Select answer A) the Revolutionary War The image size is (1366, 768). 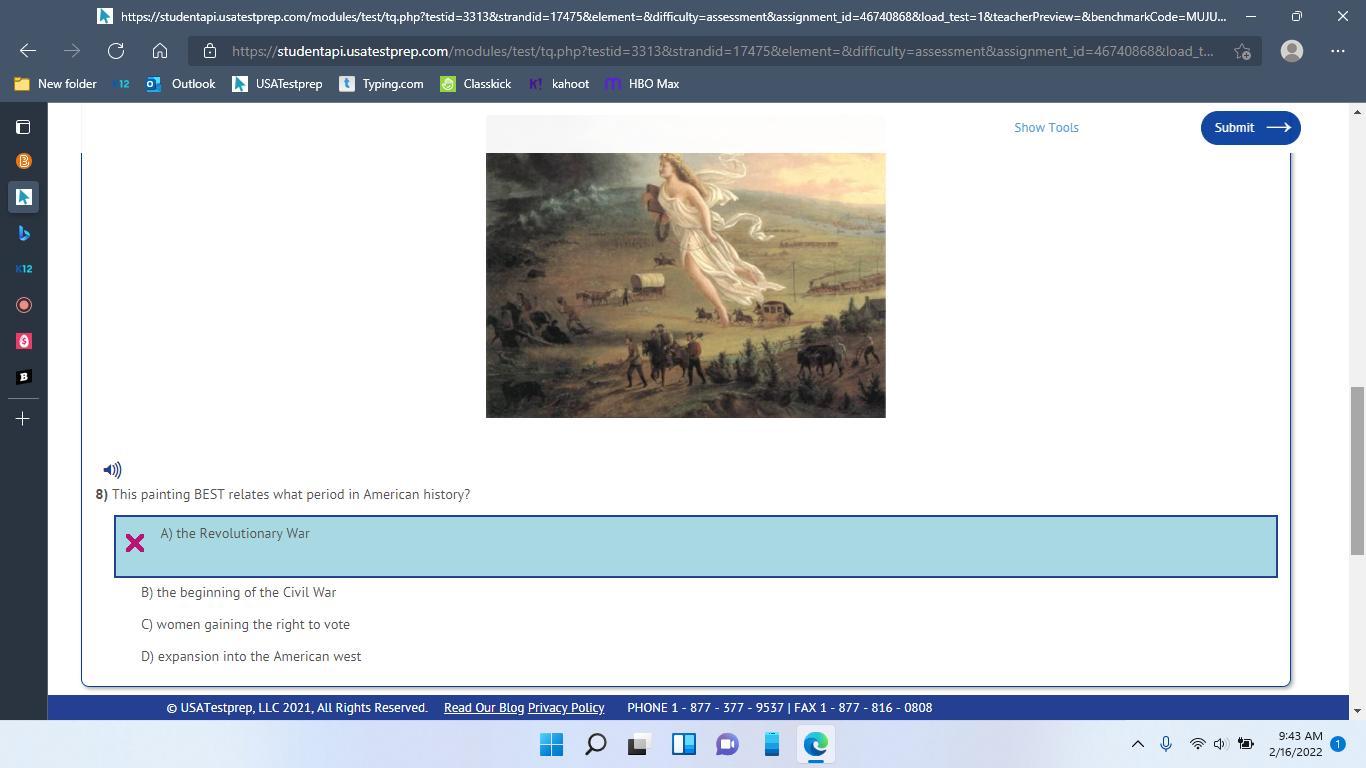696,546
